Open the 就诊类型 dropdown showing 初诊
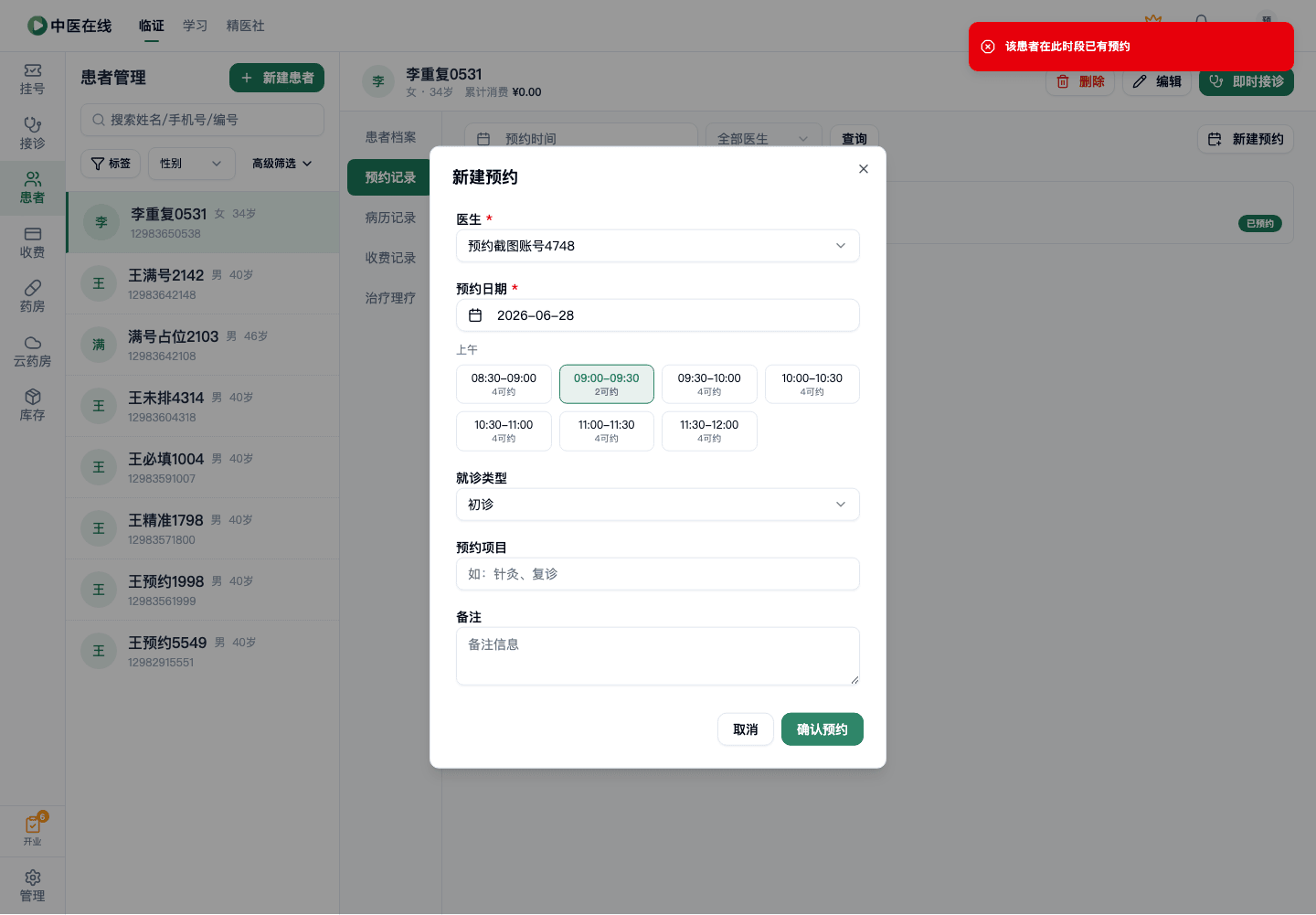The width and height of the screenshot is (1316, 915). 658,505
